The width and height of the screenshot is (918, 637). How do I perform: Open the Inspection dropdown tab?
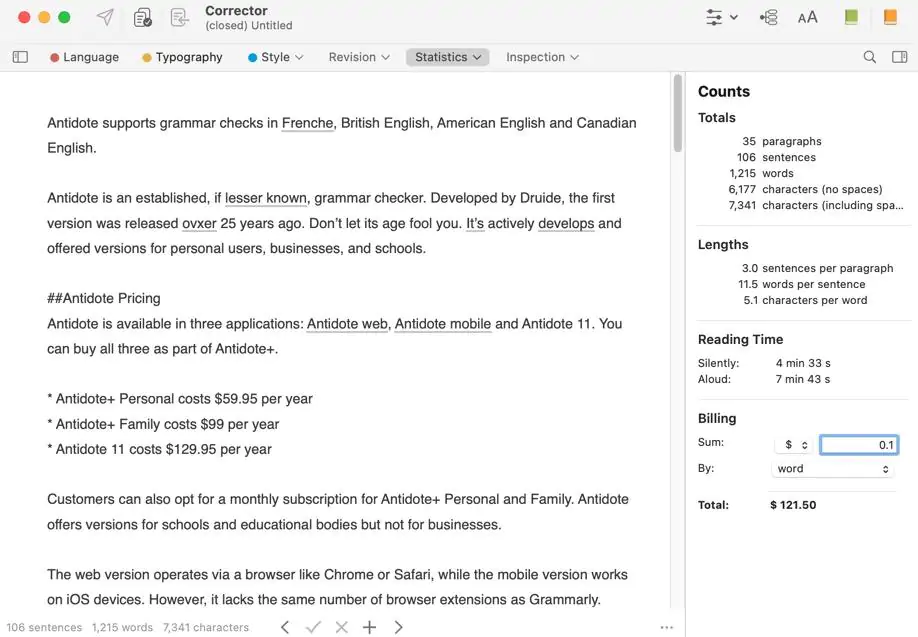542,57
